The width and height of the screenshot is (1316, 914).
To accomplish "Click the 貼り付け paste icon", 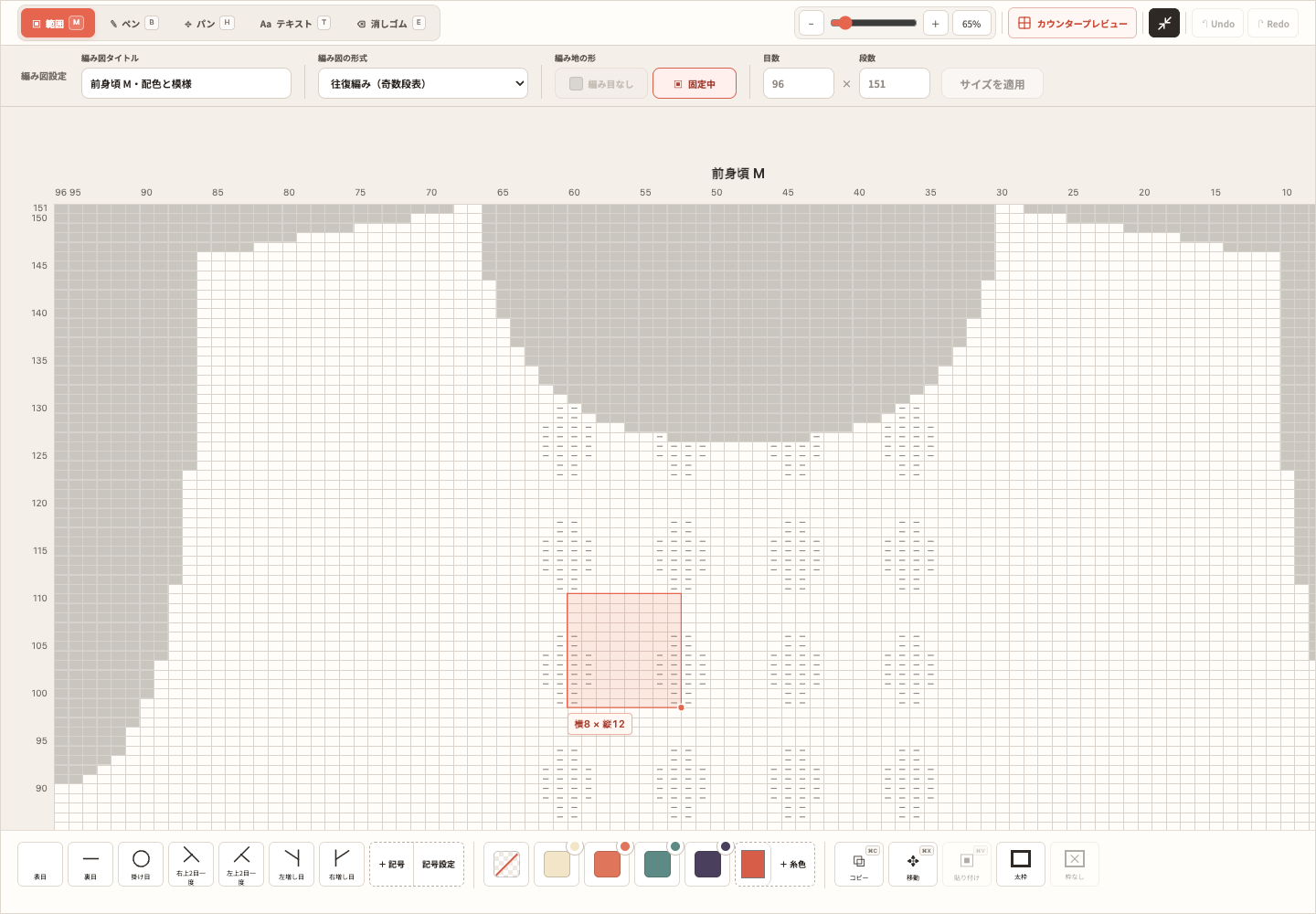I will click(x=967, y=864).
